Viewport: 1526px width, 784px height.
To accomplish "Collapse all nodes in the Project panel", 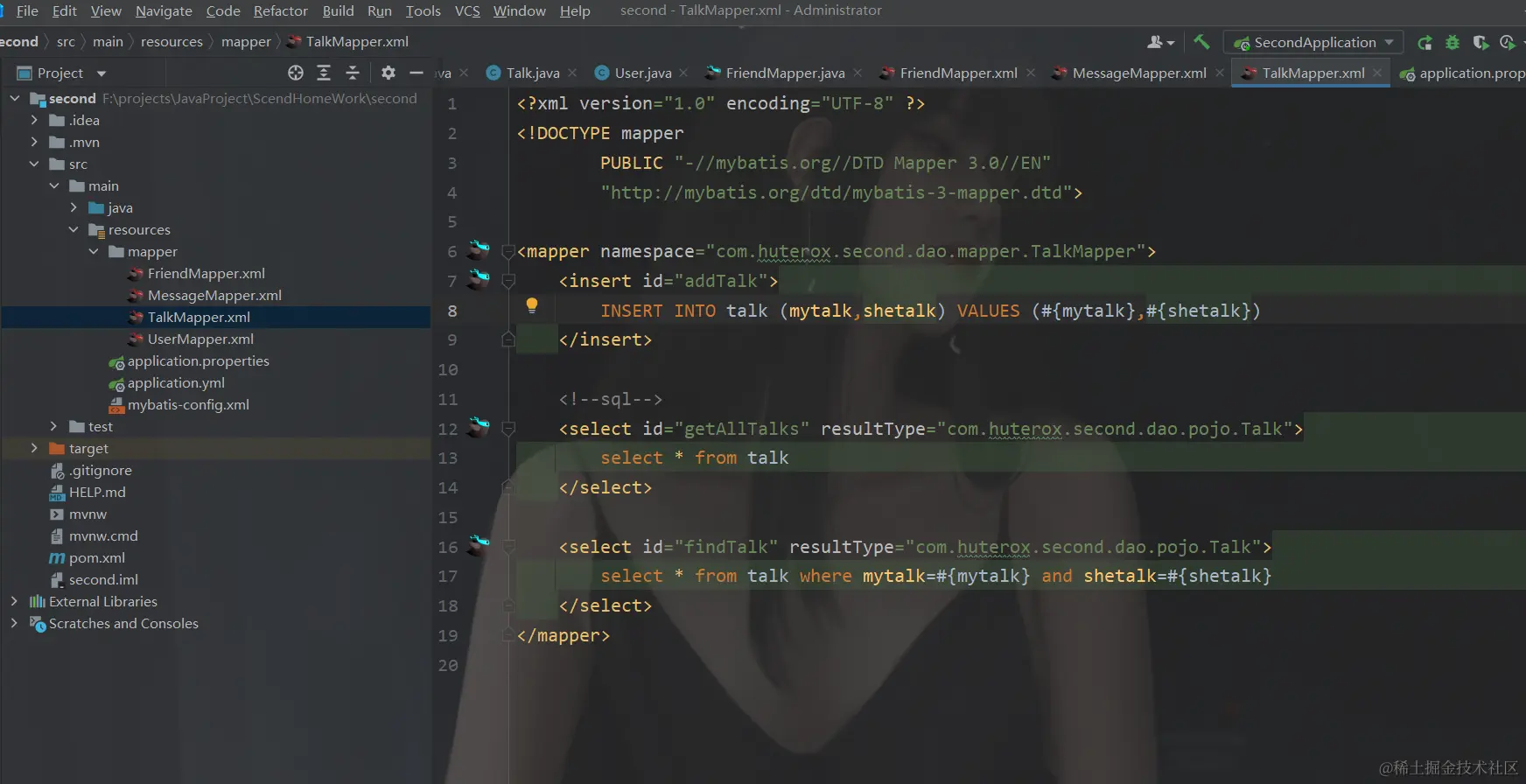I will pos(353,73).
